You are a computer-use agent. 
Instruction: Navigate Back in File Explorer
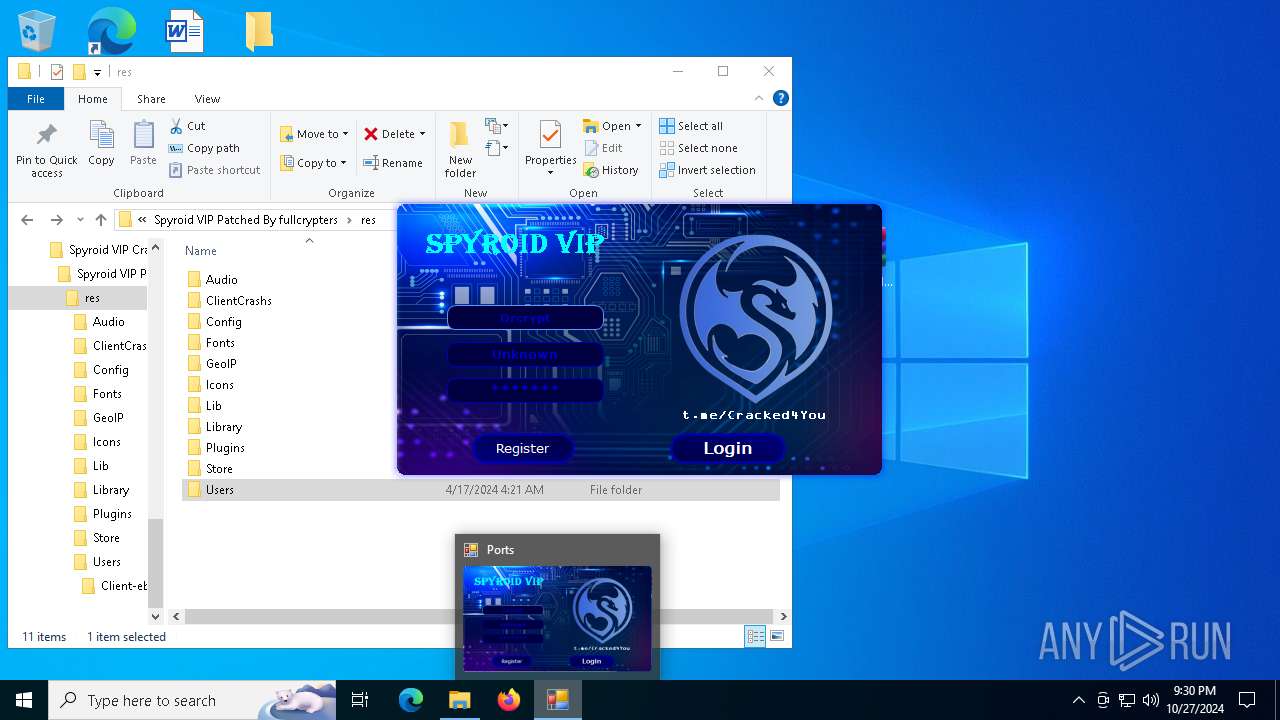pos(27,220)
